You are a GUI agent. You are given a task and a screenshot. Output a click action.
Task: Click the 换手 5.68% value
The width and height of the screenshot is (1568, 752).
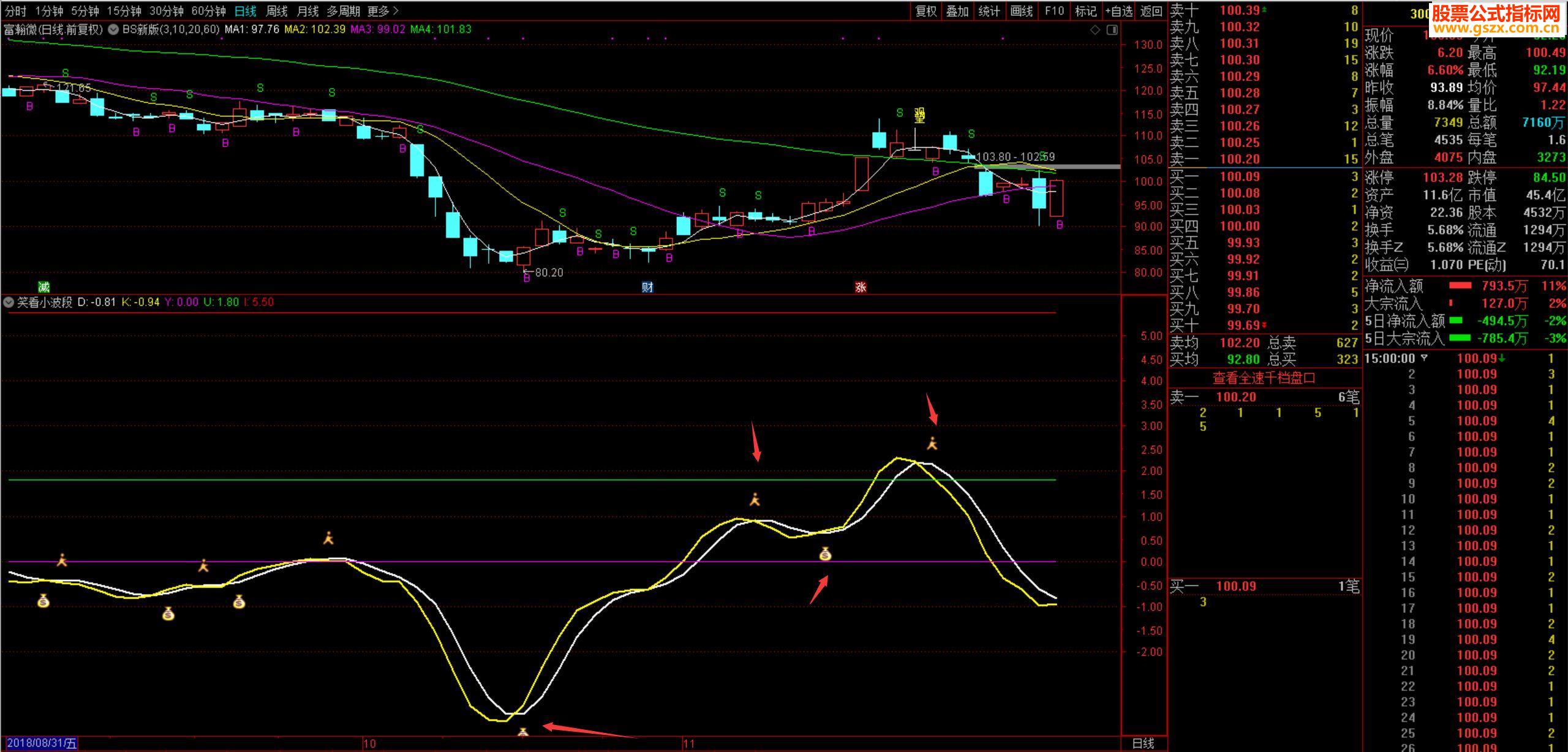(1445, 230)
